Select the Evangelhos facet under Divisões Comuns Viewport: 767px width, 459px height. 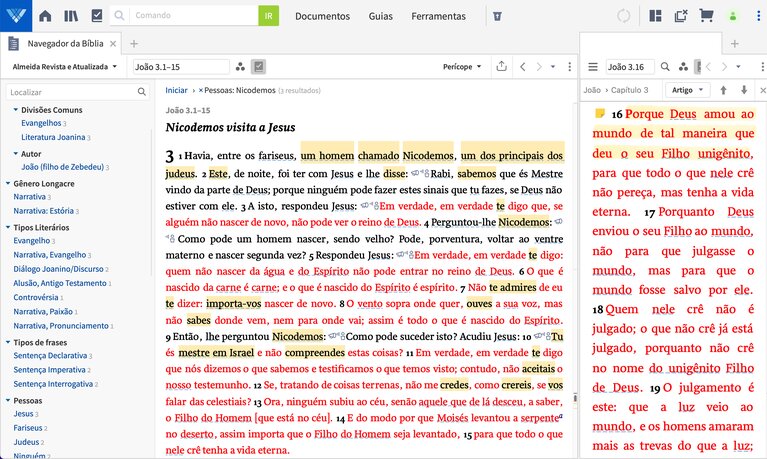click(41, 123)
